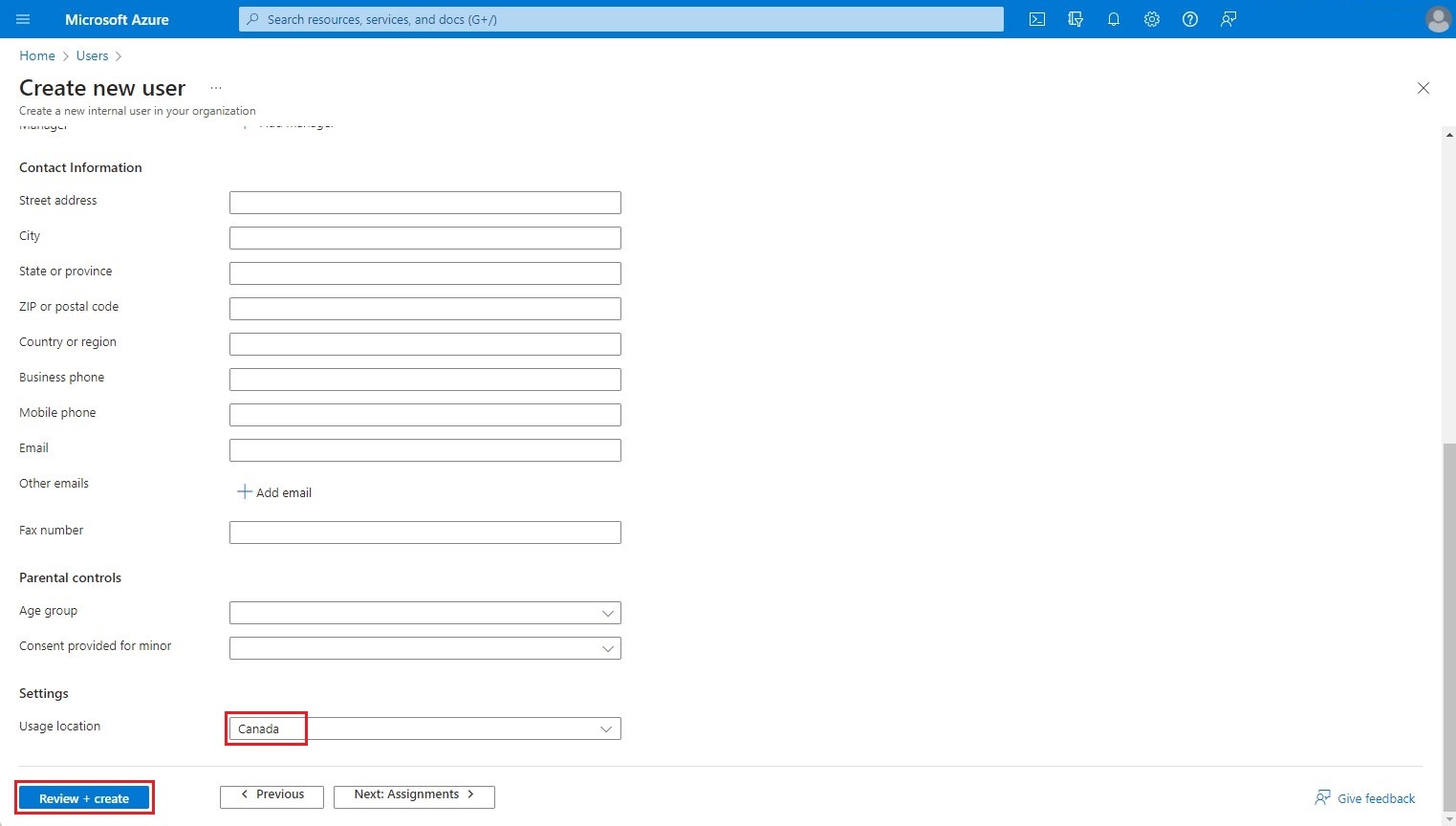View notifications via the bell icon
This screenshot has width=1456, height=826.
click(x=1113, y=19)
